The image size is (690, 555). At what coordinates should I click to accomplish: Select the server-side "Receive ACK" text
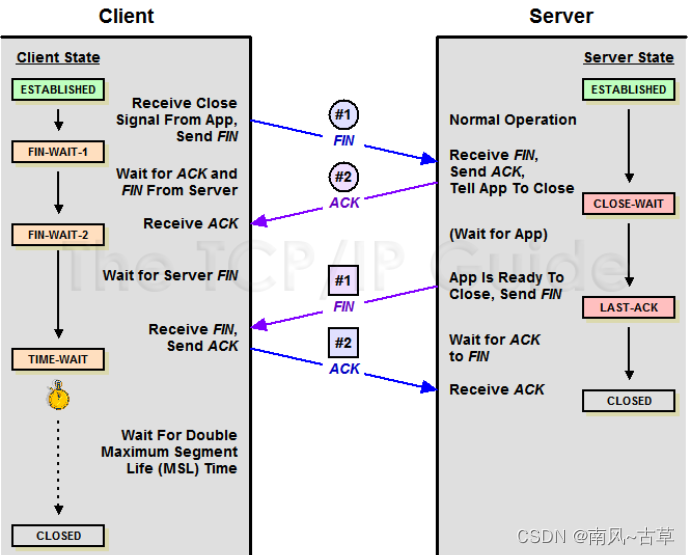click(497, 390)
